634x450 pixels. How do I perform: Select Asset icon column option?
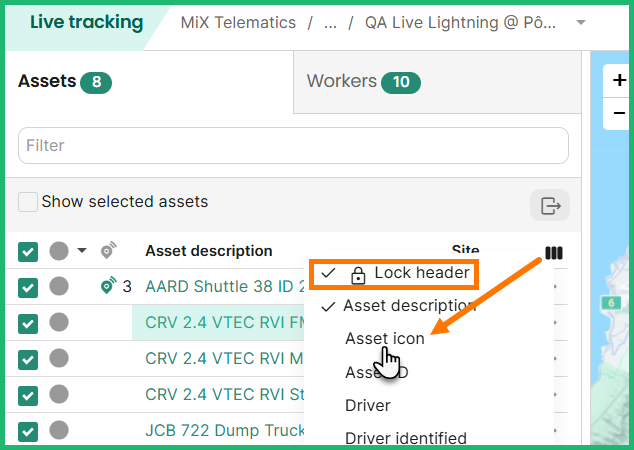[x=385, y=339]
